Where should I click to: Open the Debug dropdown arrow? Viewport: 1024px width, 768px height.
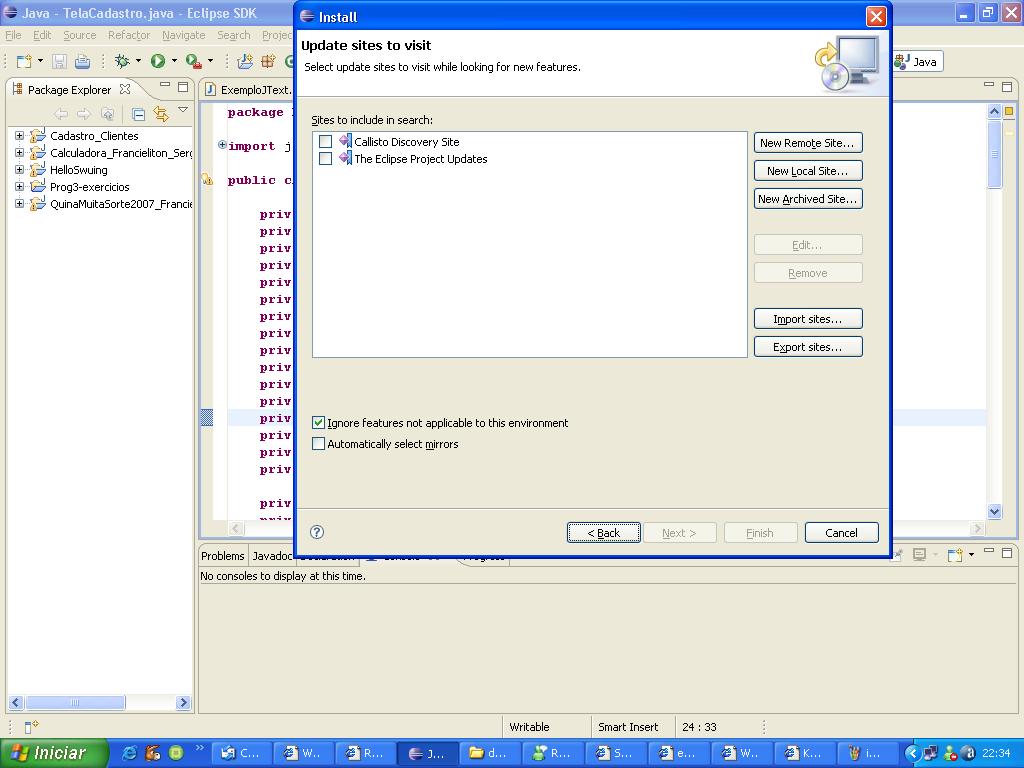click(x=138, y=61)
